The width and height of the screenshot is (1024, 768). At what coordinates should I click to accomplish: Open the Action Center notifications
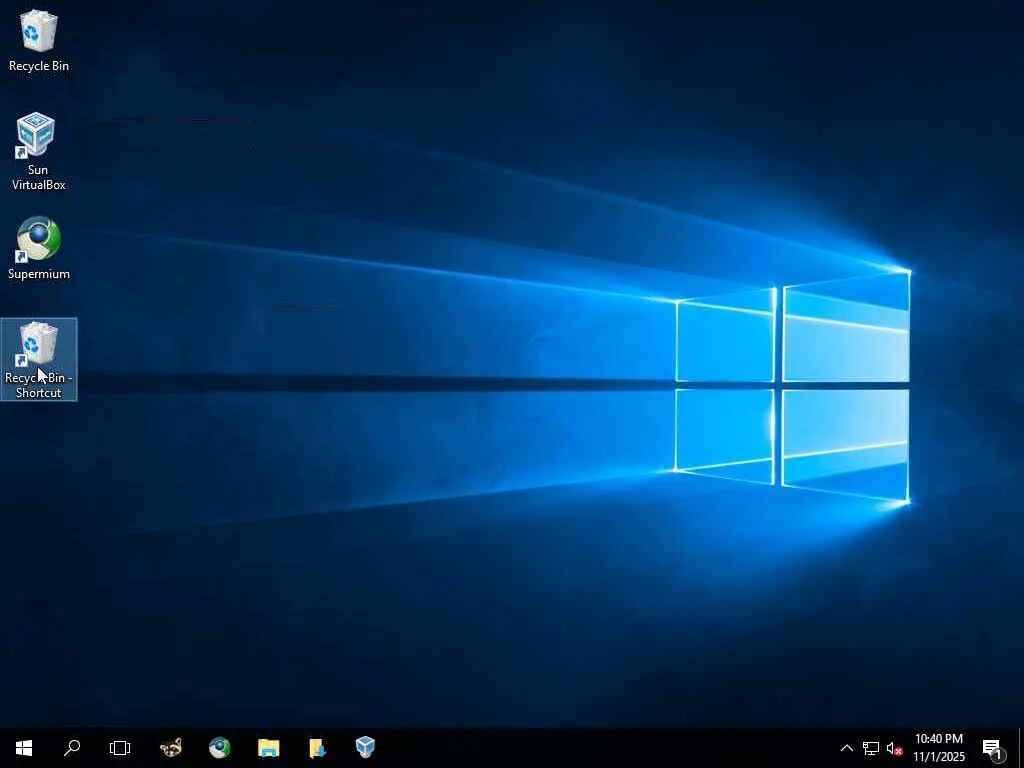[993, 748]
